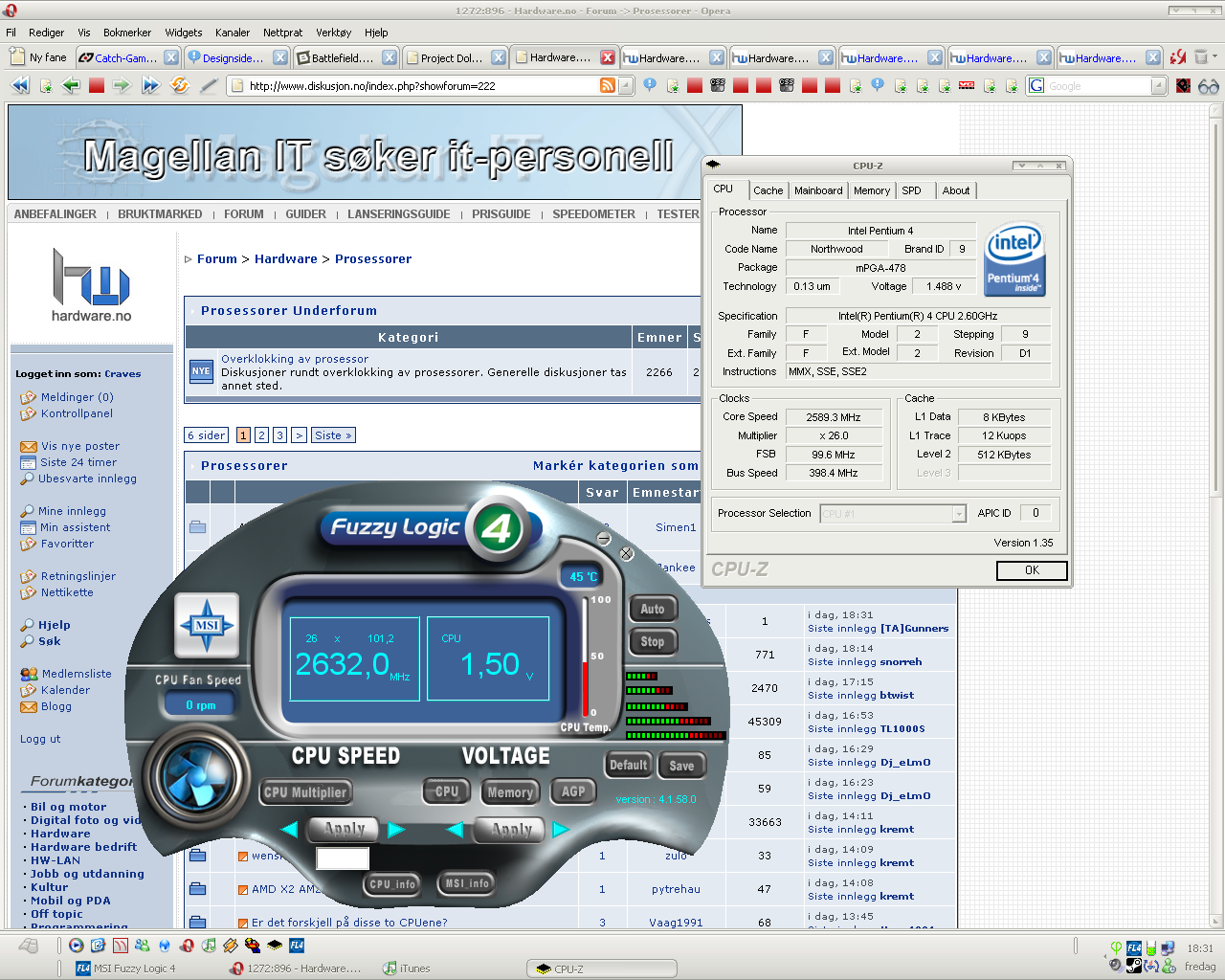Select Memory voltage button in Fuzzy Logic
Image resolution: width=1225 pixels, height=980 pixels.
[x=510, y=792]
